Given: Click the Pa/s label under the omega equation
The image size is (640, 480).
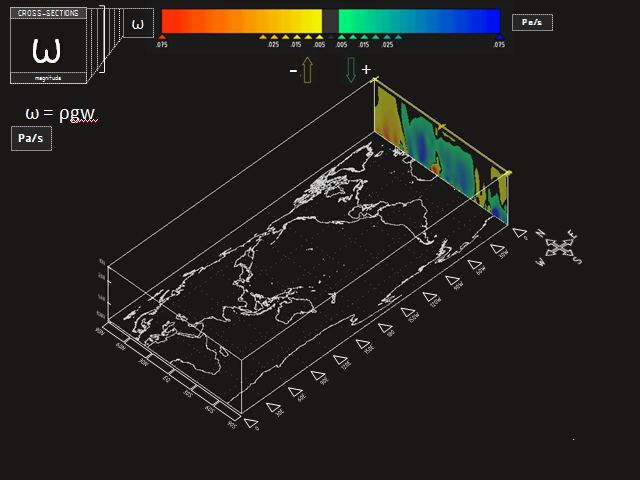Looking at the screenshot, I should click(x=31, y=139).
